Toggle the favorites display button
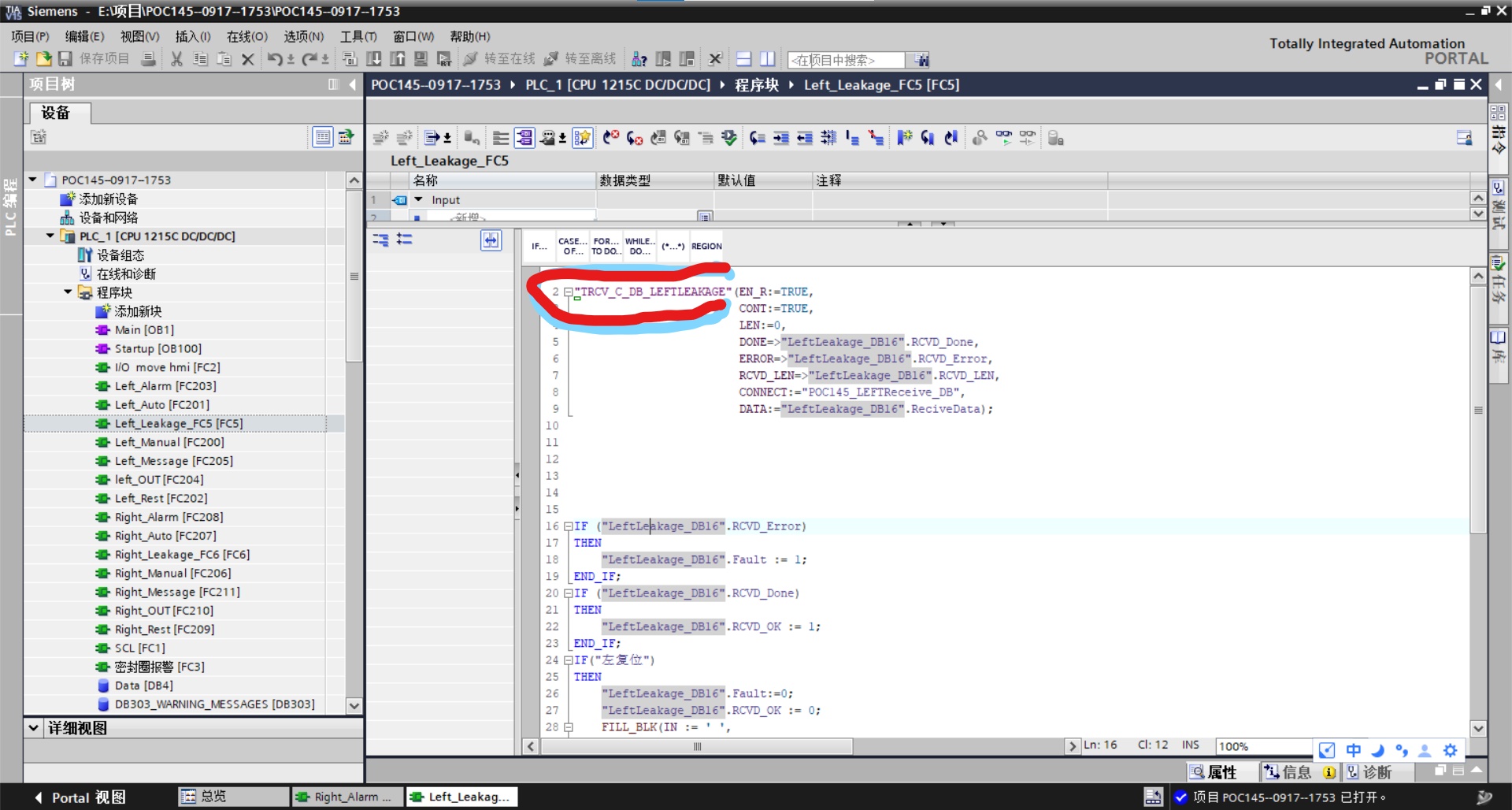The height and width of the screenshot is (810, 1512). [582, 138]
